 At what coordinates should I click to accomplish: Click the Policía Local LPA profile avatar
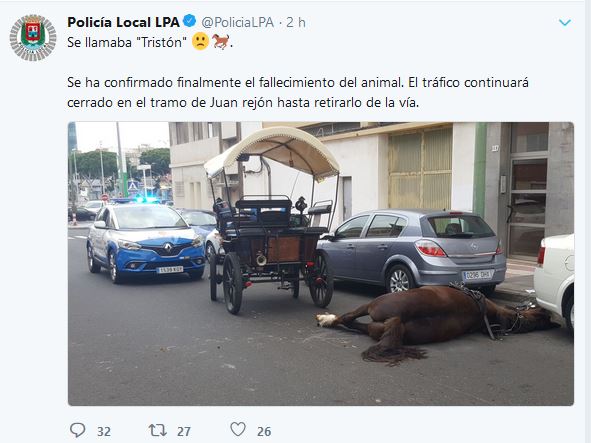[x=33, y=38]
